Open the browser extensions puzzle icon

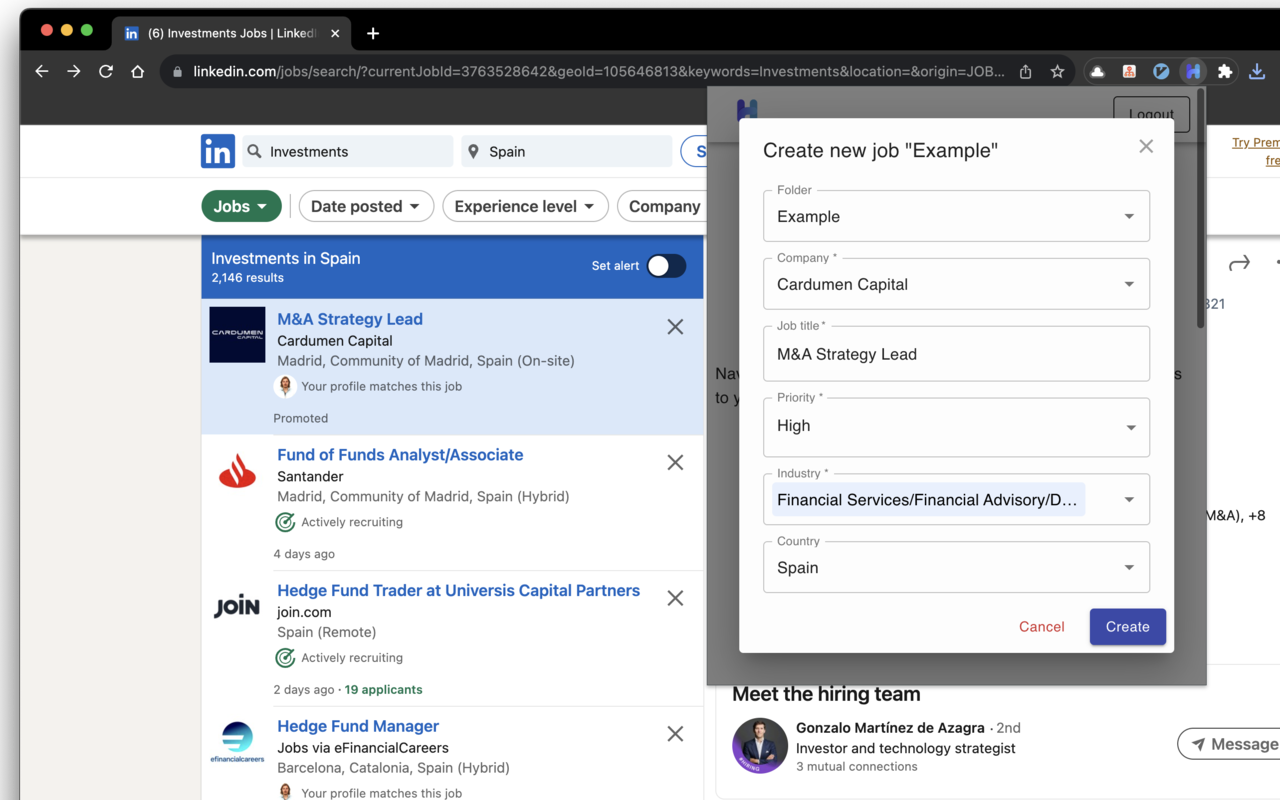click(x=1225, y=72)
